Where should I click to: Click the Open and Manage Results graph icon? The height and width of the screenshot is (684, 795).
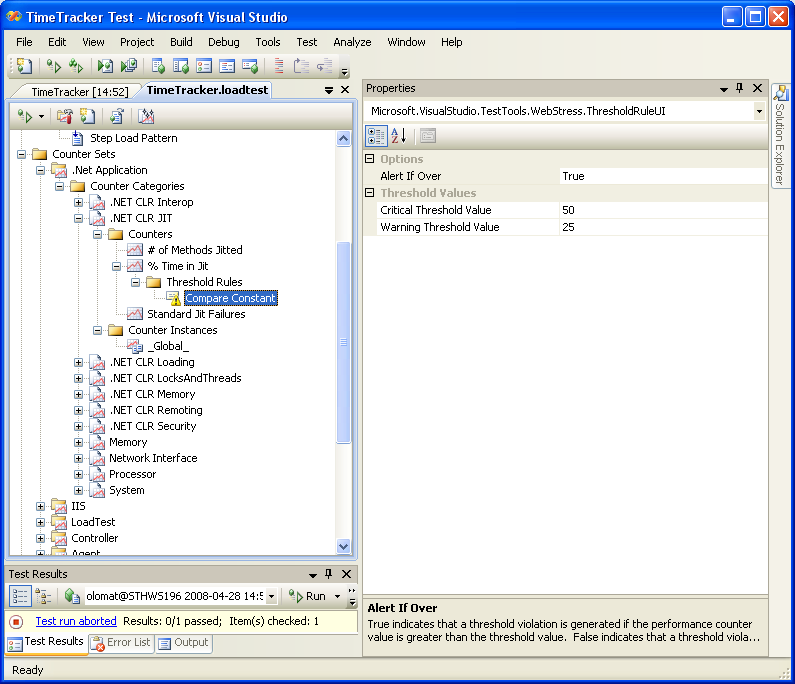146,117
